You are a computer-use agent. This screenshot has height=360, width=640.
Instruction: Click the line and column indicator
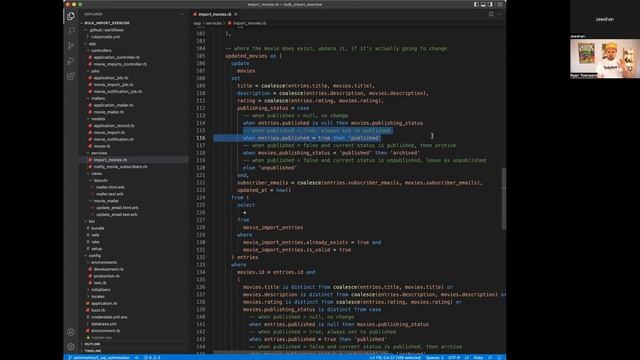point(395,358)
